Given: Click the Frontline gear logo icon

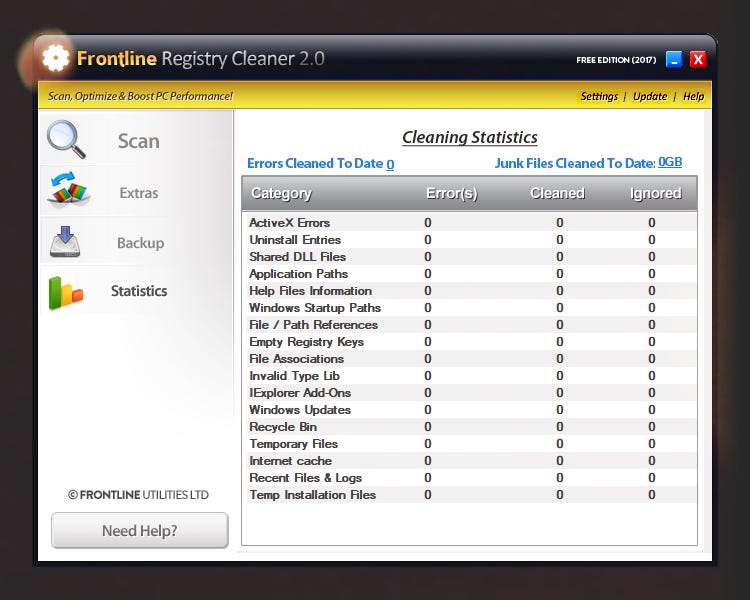Looking at the screenshot, I should tap(55, 58).
